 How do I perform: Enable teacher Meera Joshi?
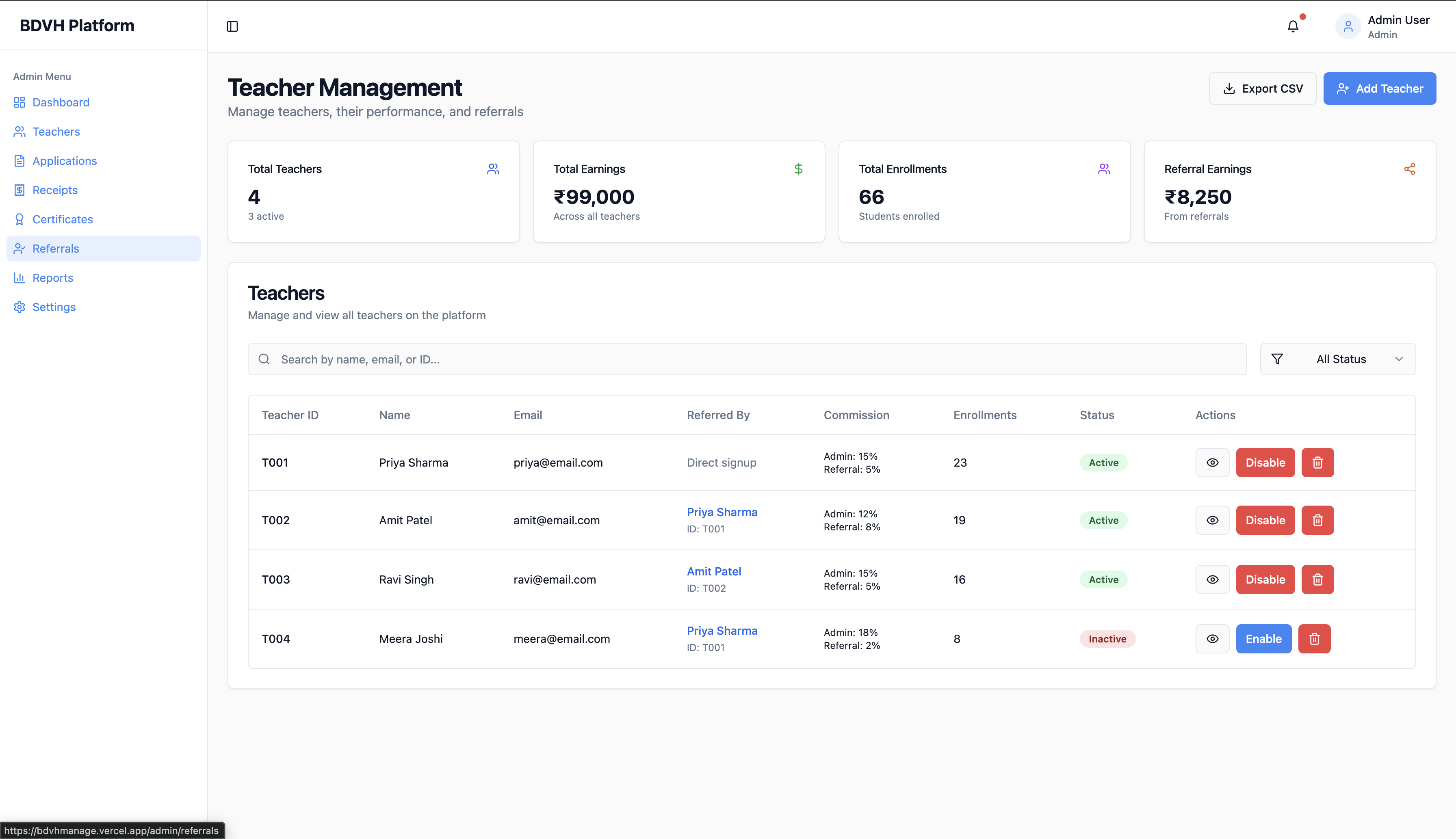pyautogui.click(x=1263, y=639)
